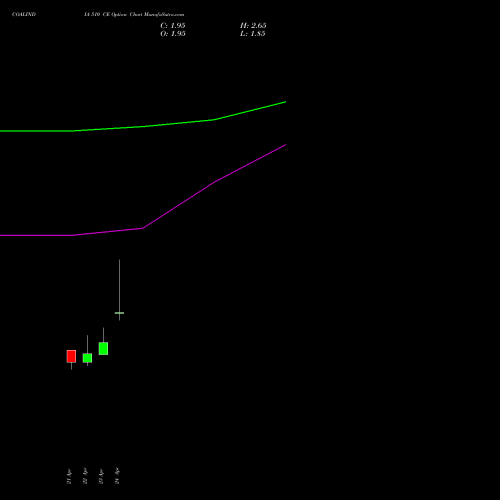
Task: Click the 24 Apr date axis label
Action: click(117, 476)
